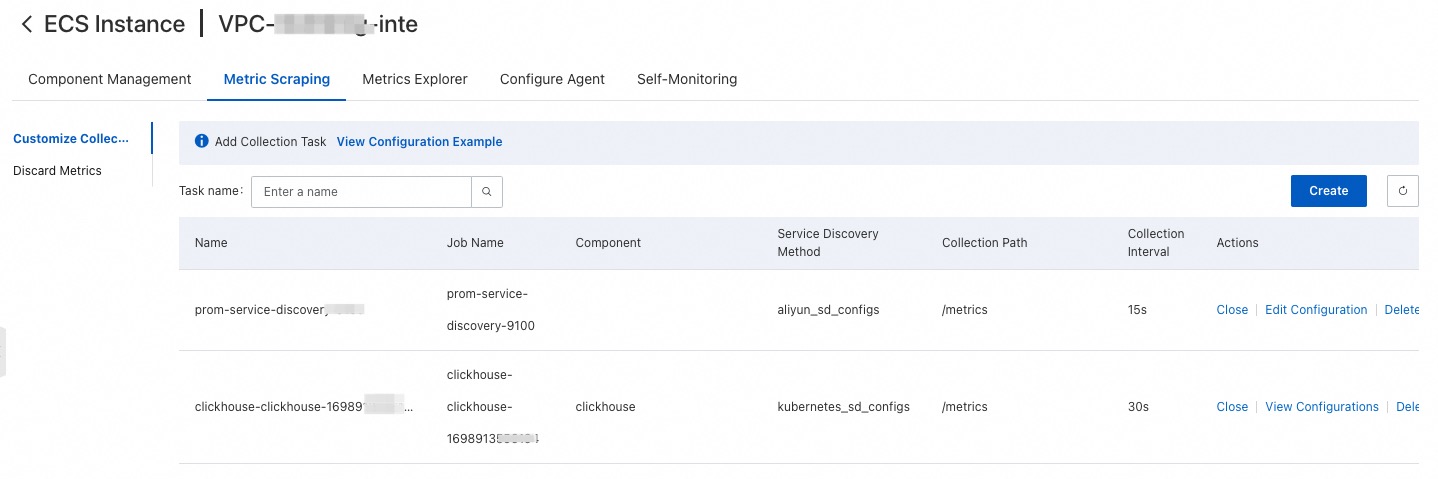Screen dimensions: 1438x479
Task: Click the blue info icon in banner
Action: click(201, 142)
